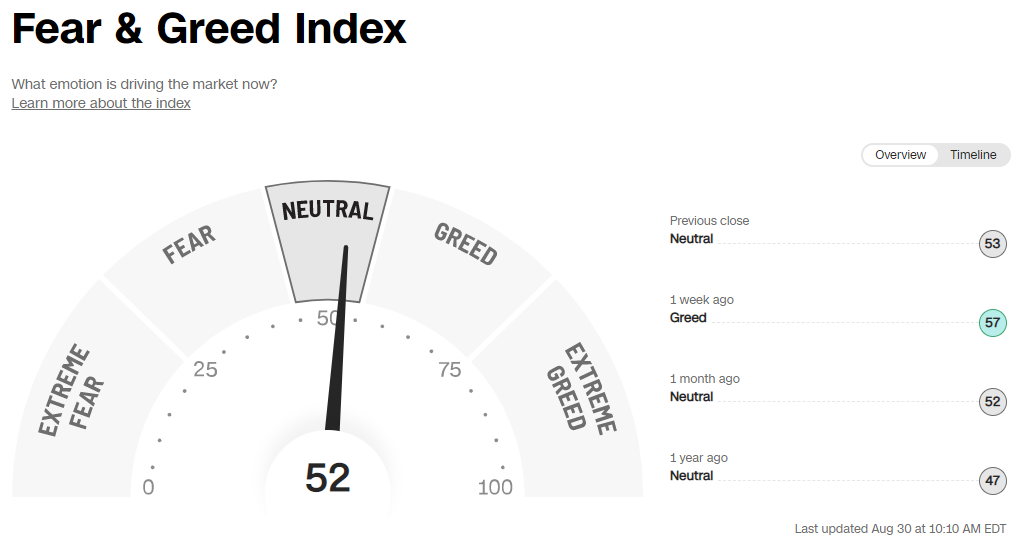Select the Overview toggle option
Screen dimensions: 1024x545
(900, 155)
